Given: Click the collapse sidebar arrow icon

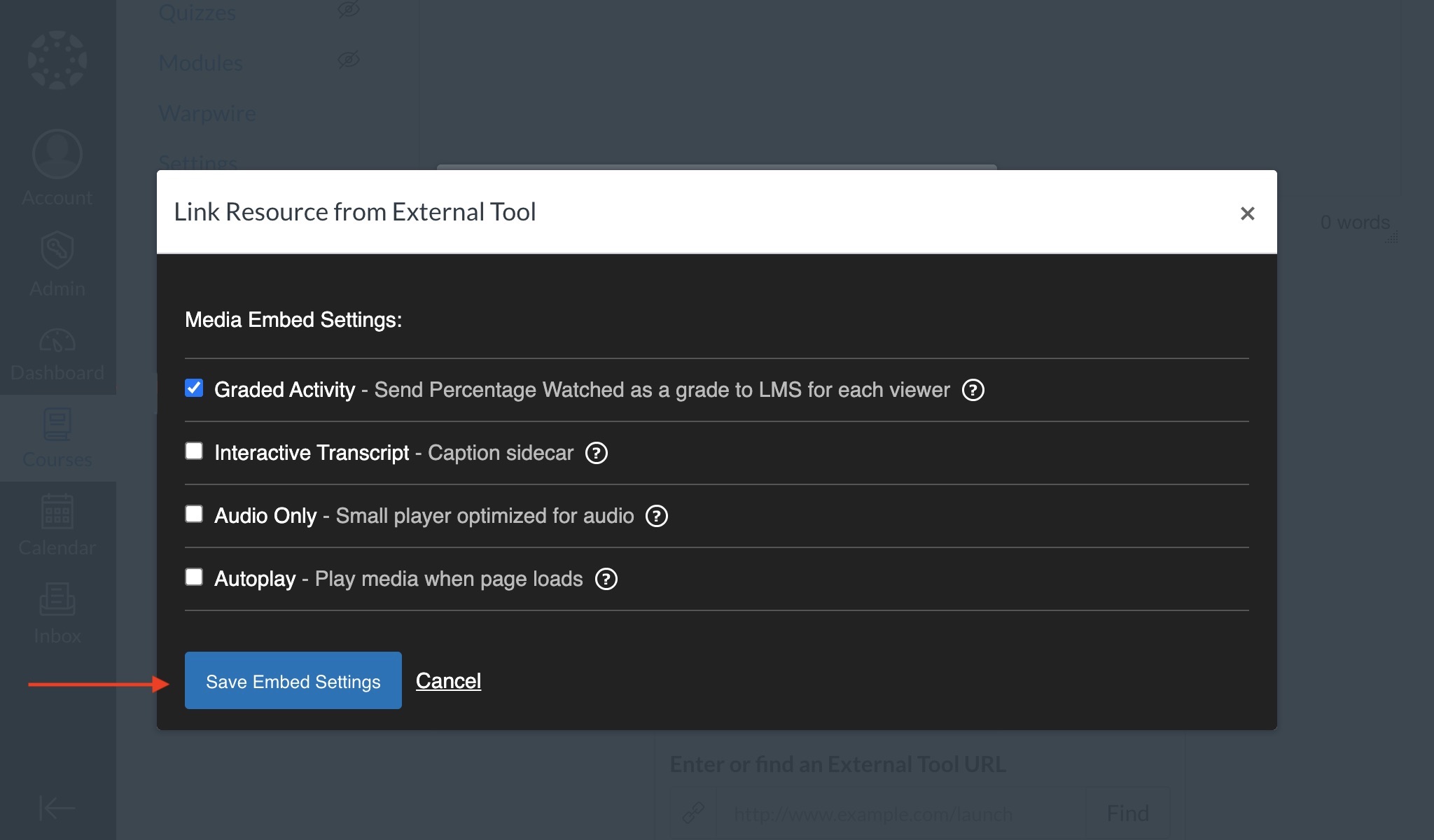Looking at the screenshot, I should [x=56, y=808].
